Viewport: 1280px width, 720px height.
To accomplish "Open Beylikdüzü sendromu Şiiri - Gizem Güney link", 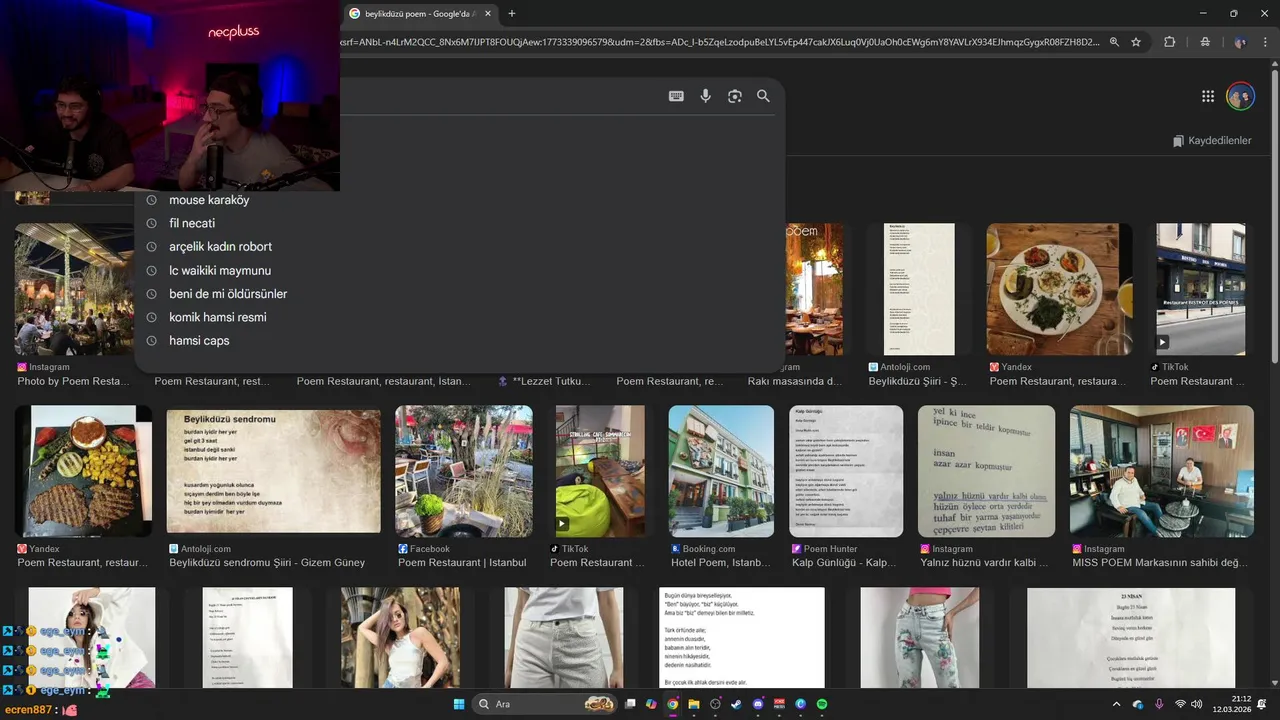I will (267, 563).
